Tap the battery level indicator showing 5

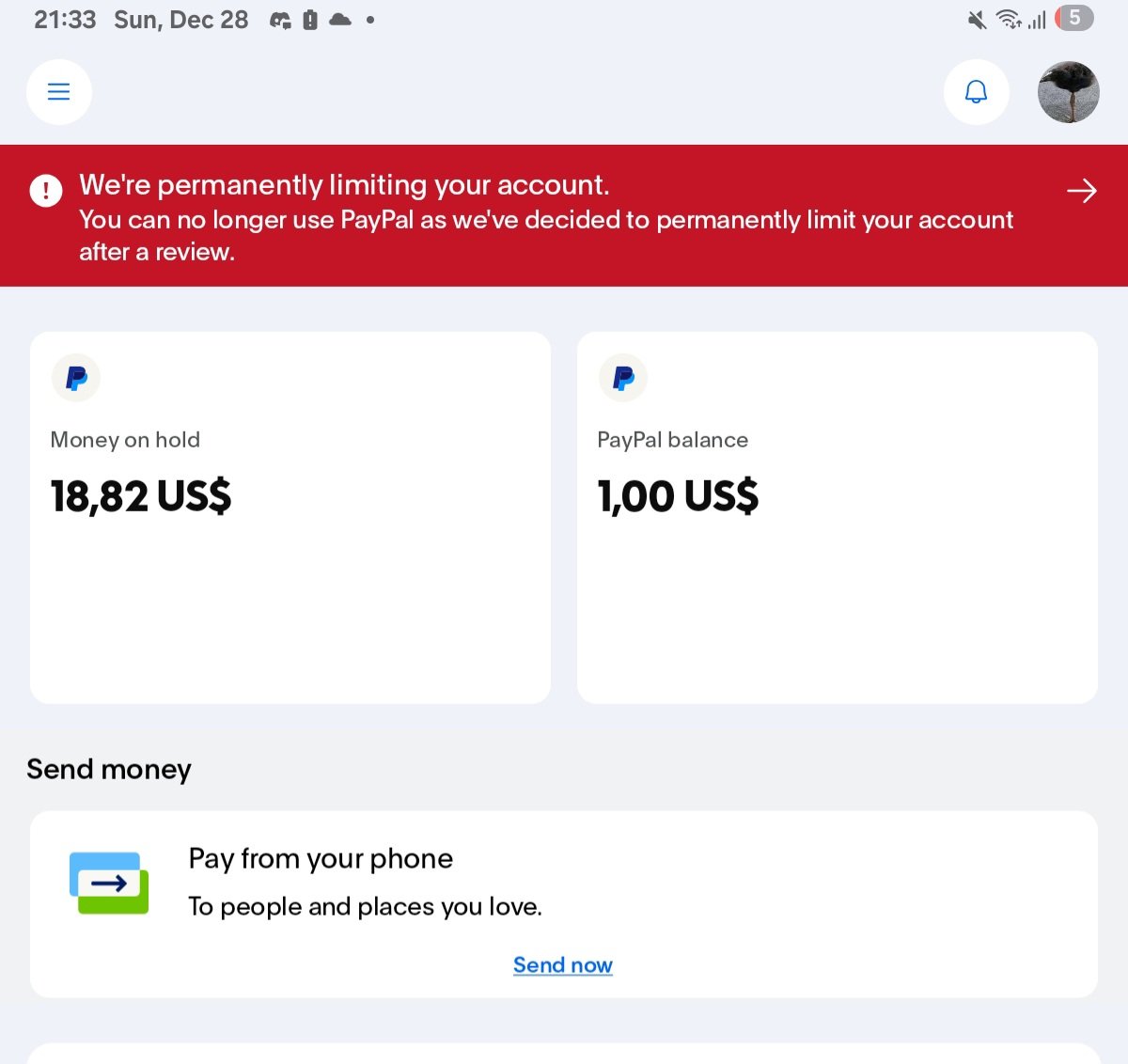[x=1074, y=18]
